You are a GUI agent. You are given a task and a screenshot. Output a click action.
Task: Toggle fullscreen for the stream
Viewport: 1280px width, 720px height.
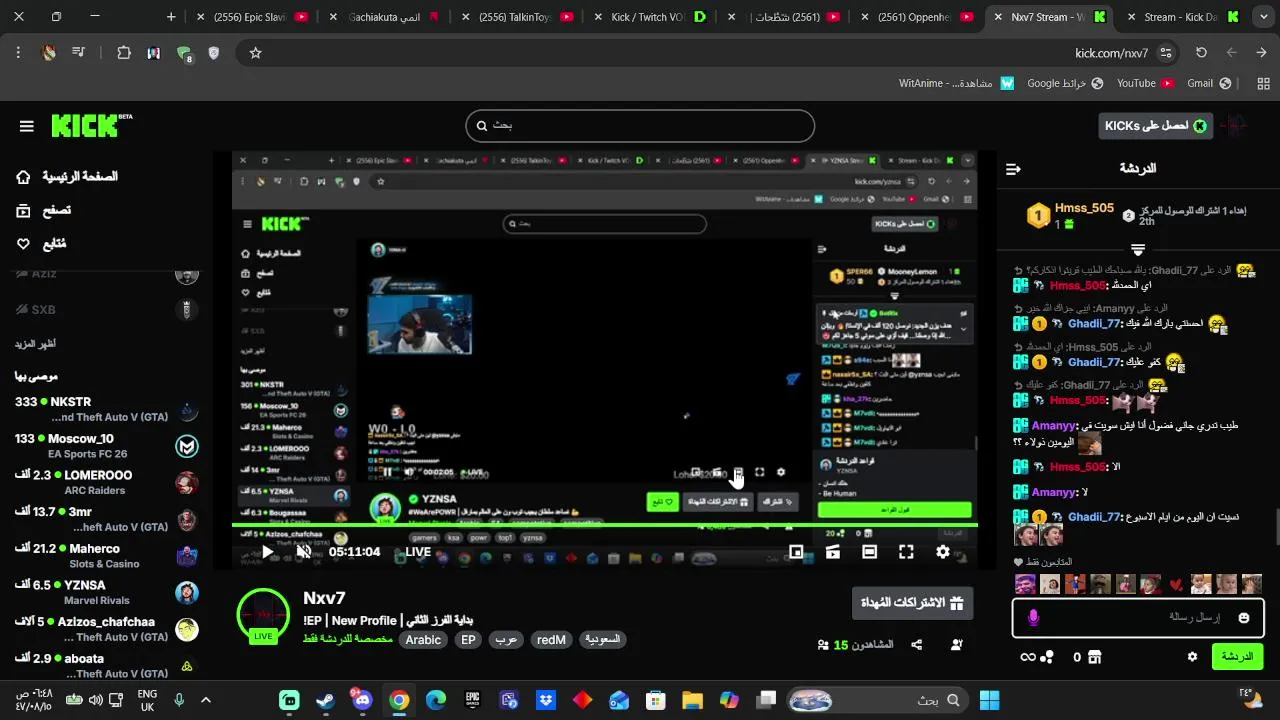click(906, 552)
